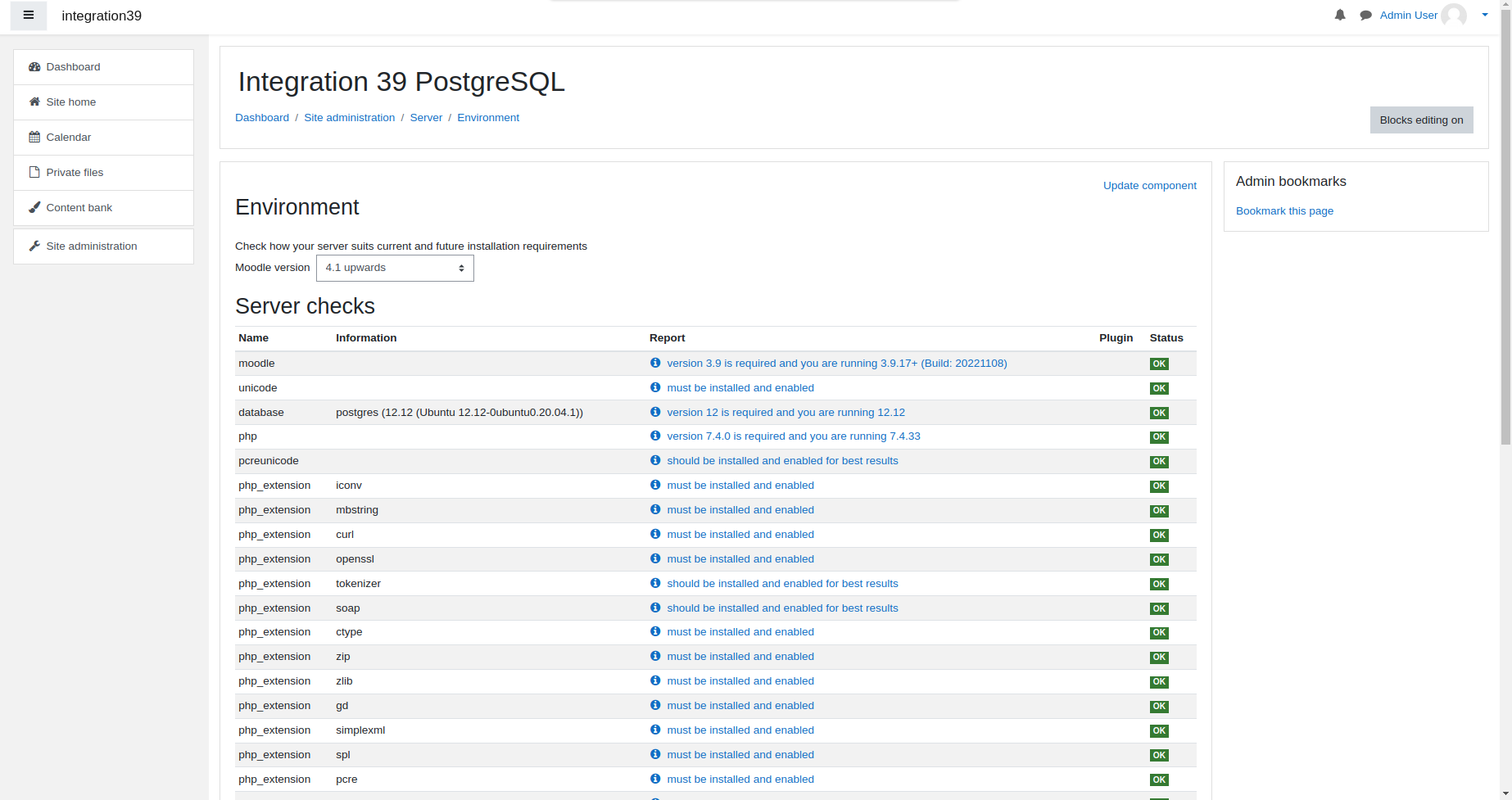Click the Update component link
The image size is (1512, 800).
pos(1149,186)
